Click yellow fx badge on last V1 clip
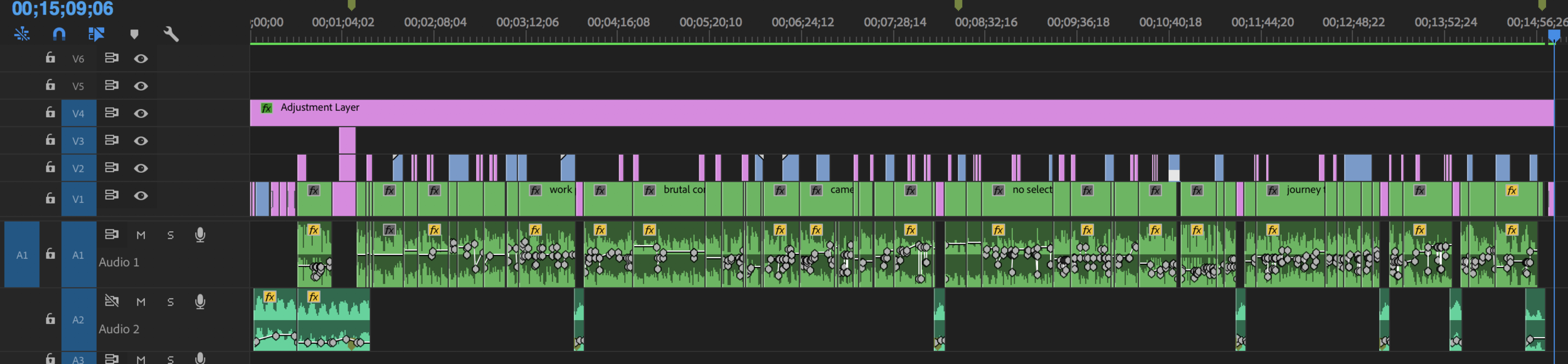1568x364 pixels. (x=1512, y=190)
